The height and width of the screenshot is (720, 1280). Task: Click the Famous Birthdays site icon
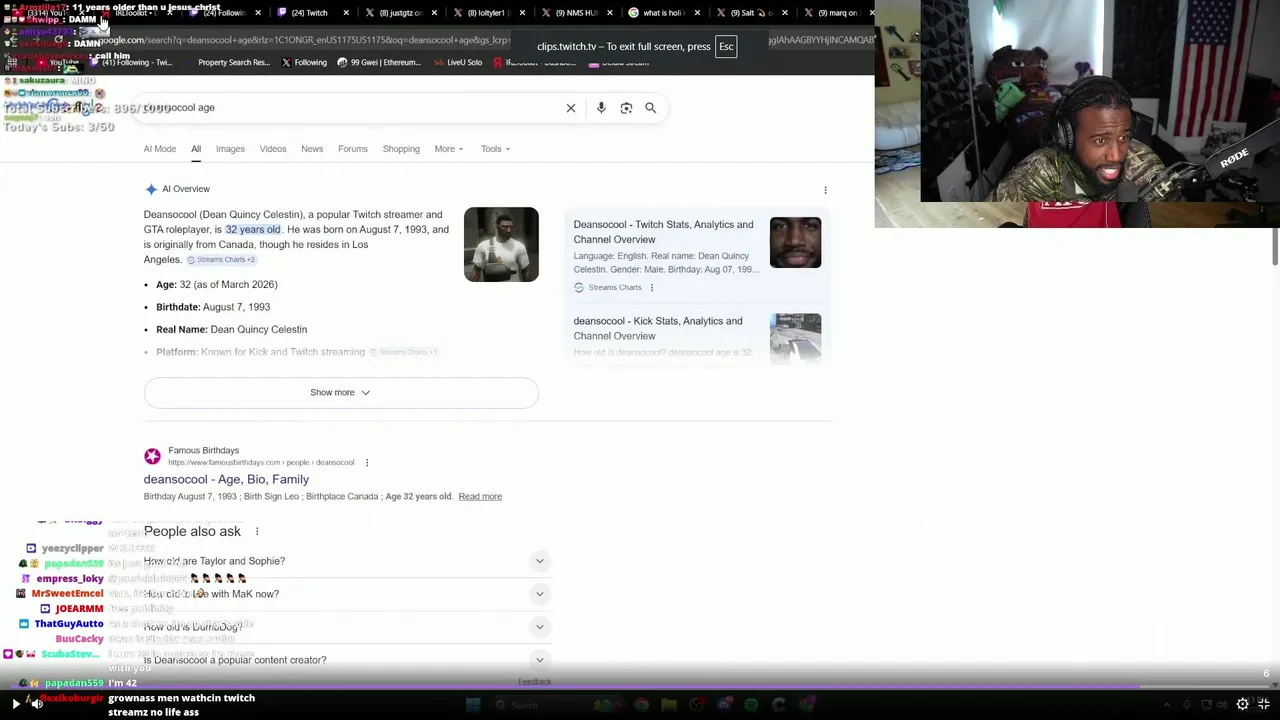[x=152, y=456]
